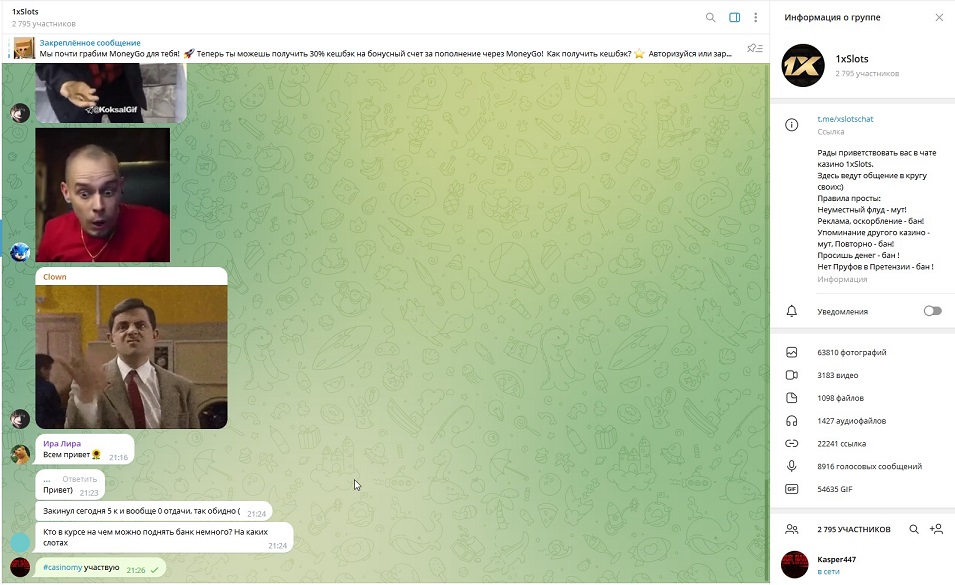Viewport: 955px width, 585px height.
Task: Open 22241 ссылка list
Action: [x=842, y=444]
